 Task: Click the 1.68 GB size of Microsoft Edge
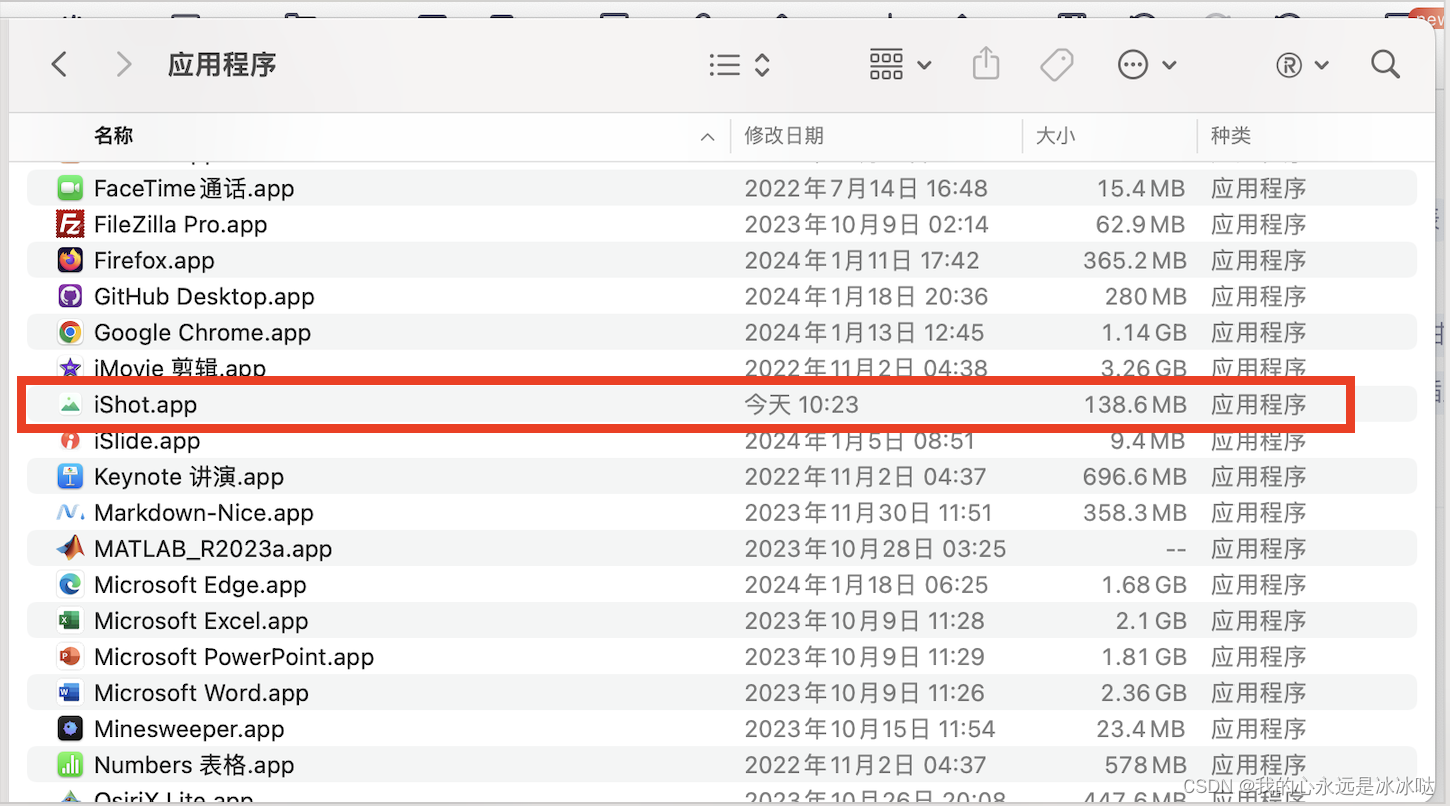pos(1144,584)
